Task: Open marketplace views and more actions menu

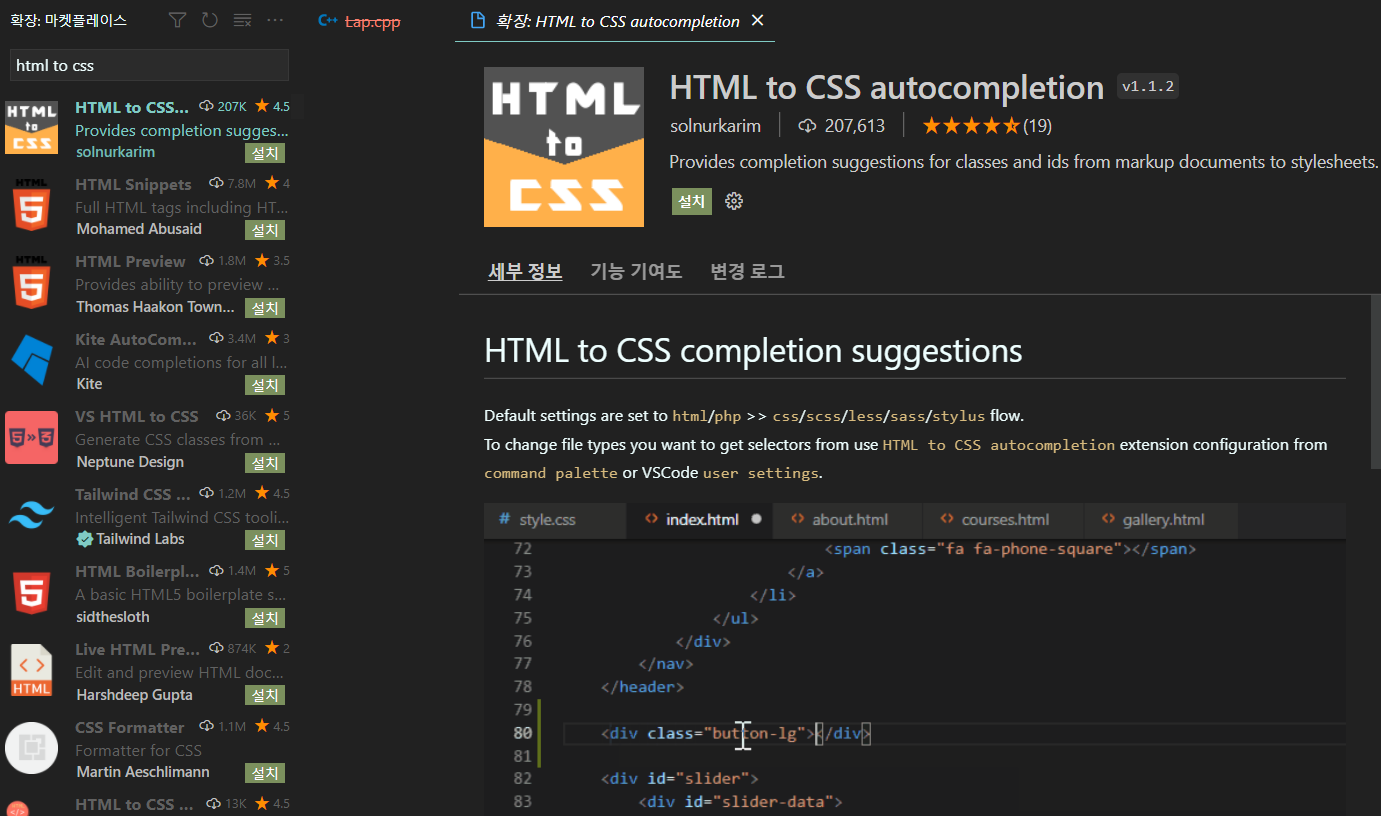Action: [x=275, y=20]
